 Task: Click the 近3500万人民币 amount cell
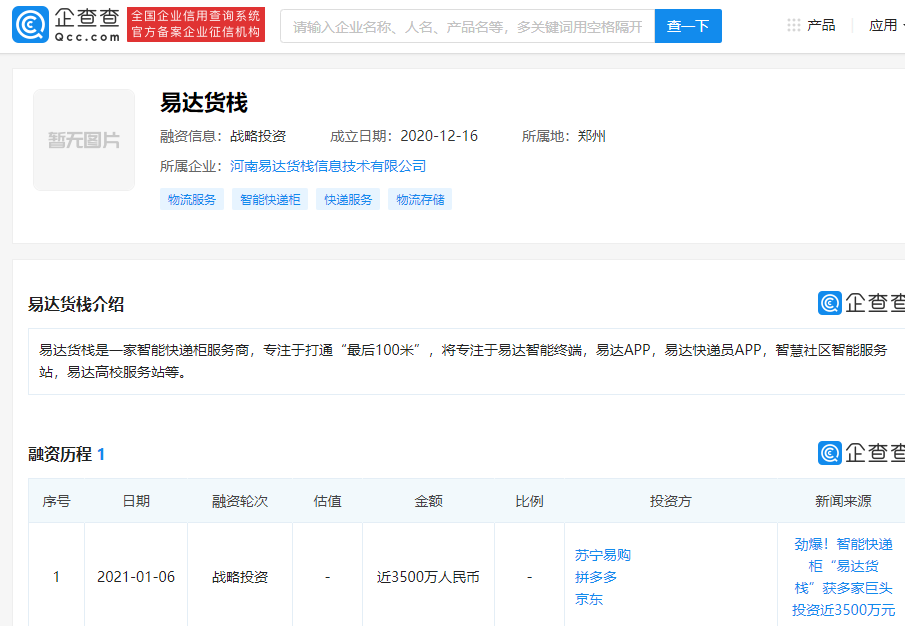pos(428,577)
